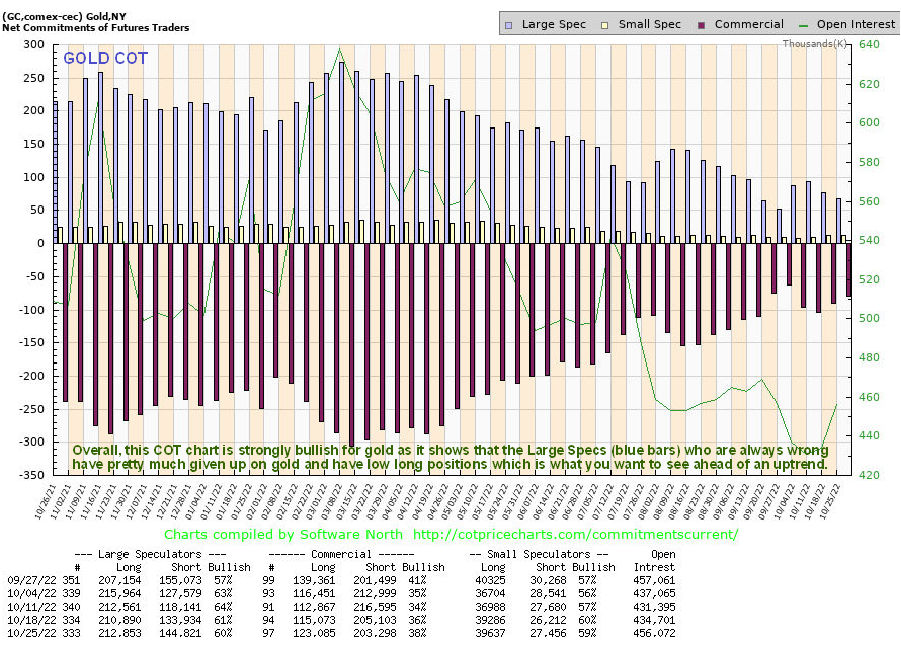Click the yellow Small Spec legend swatch
This screenshot has height=646, width=901.
click(x=609, y=23)
